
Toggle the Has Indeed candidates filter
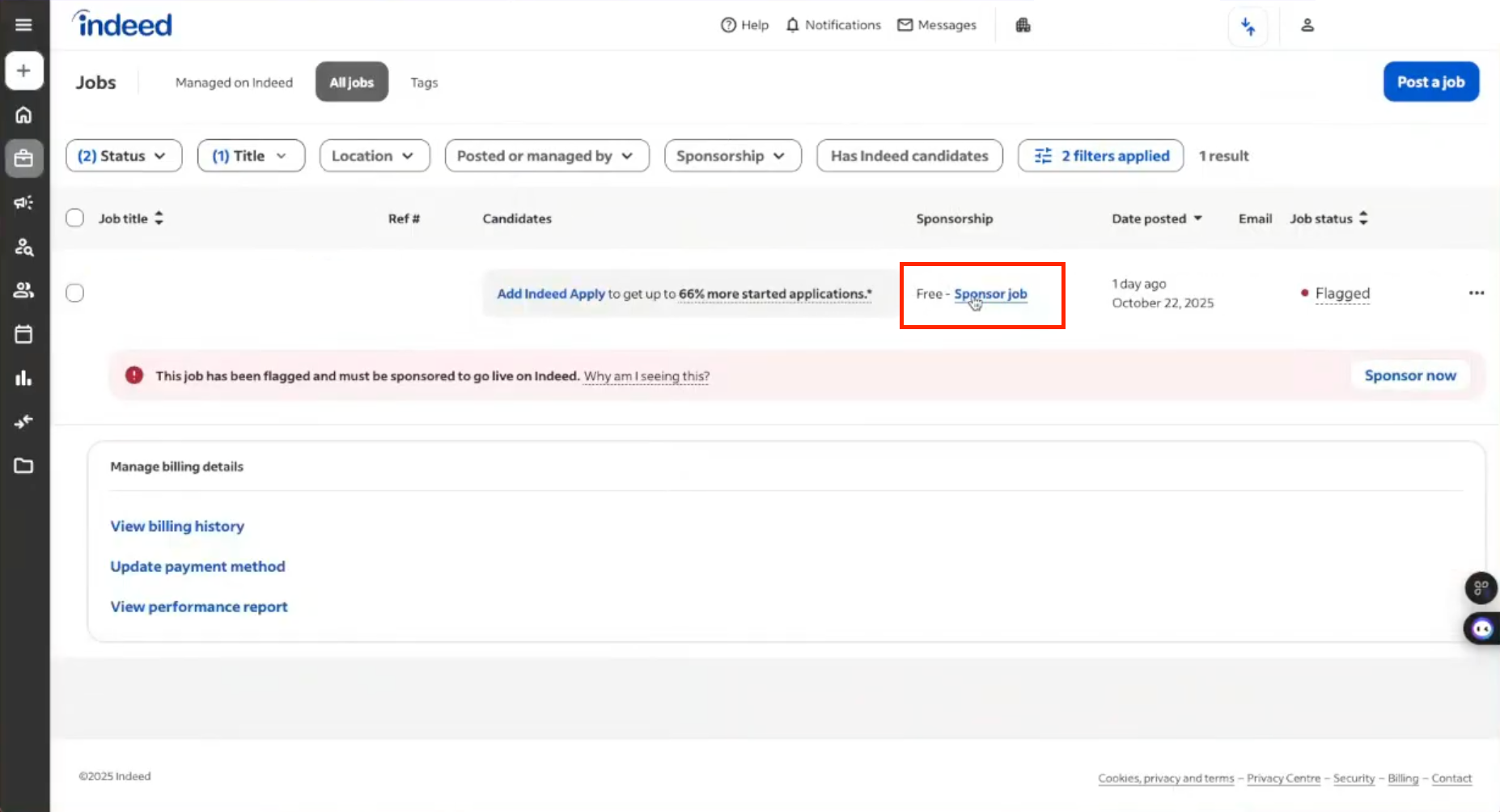tap(909, 155)
